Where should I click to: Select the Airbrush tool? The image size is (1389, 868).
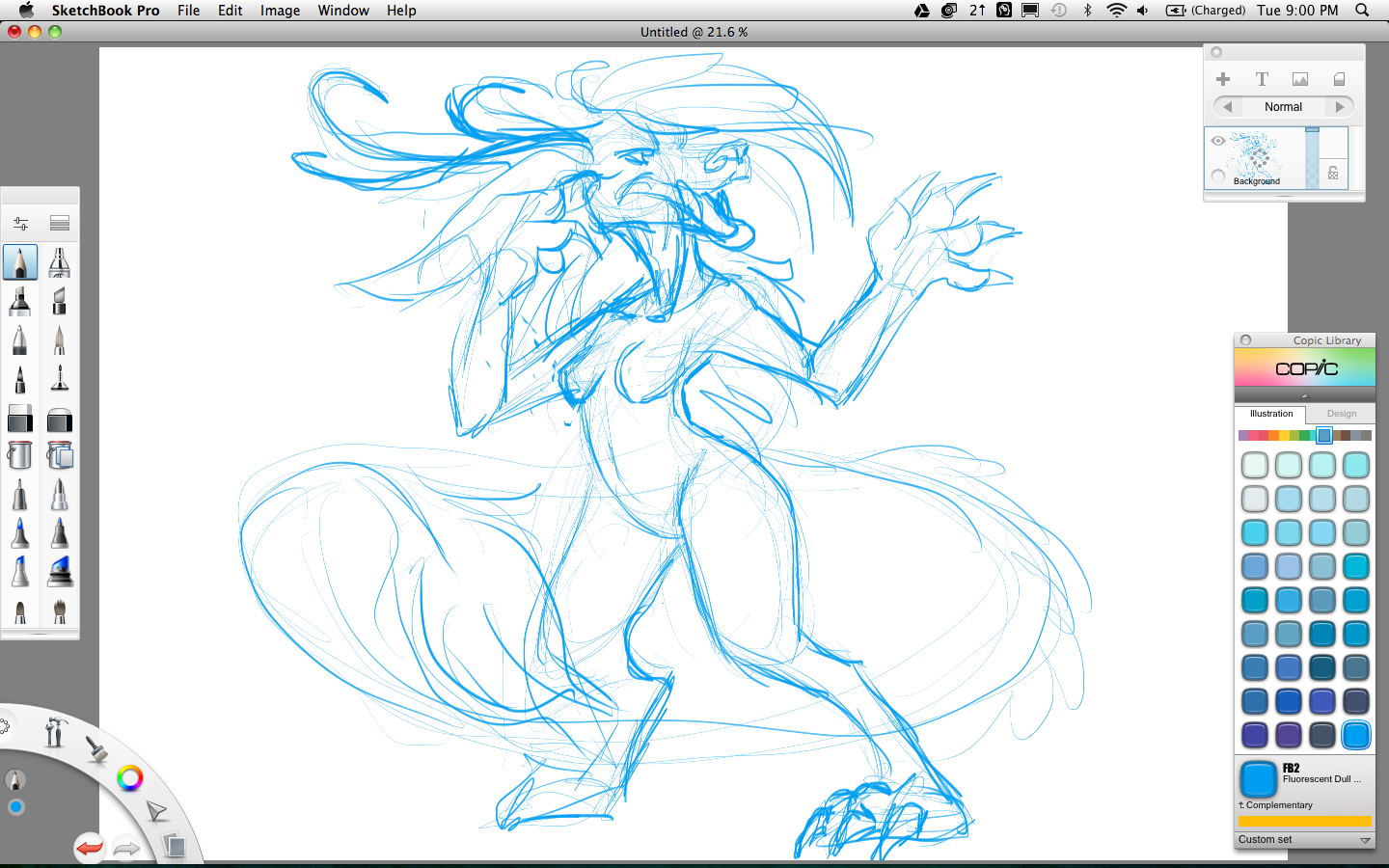click(60, 262)
